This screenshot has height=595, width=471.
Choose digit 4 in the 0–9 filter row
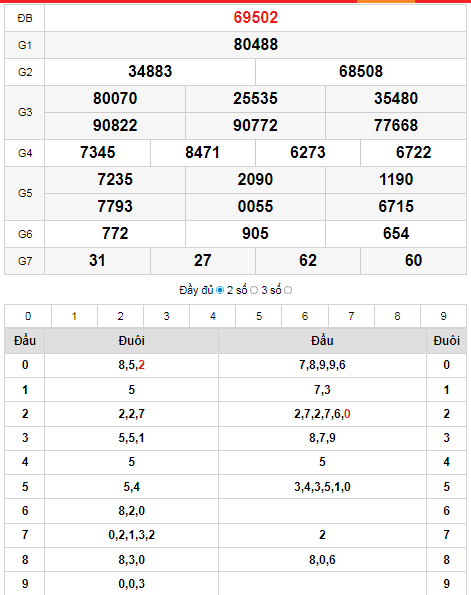click(213, 316)
